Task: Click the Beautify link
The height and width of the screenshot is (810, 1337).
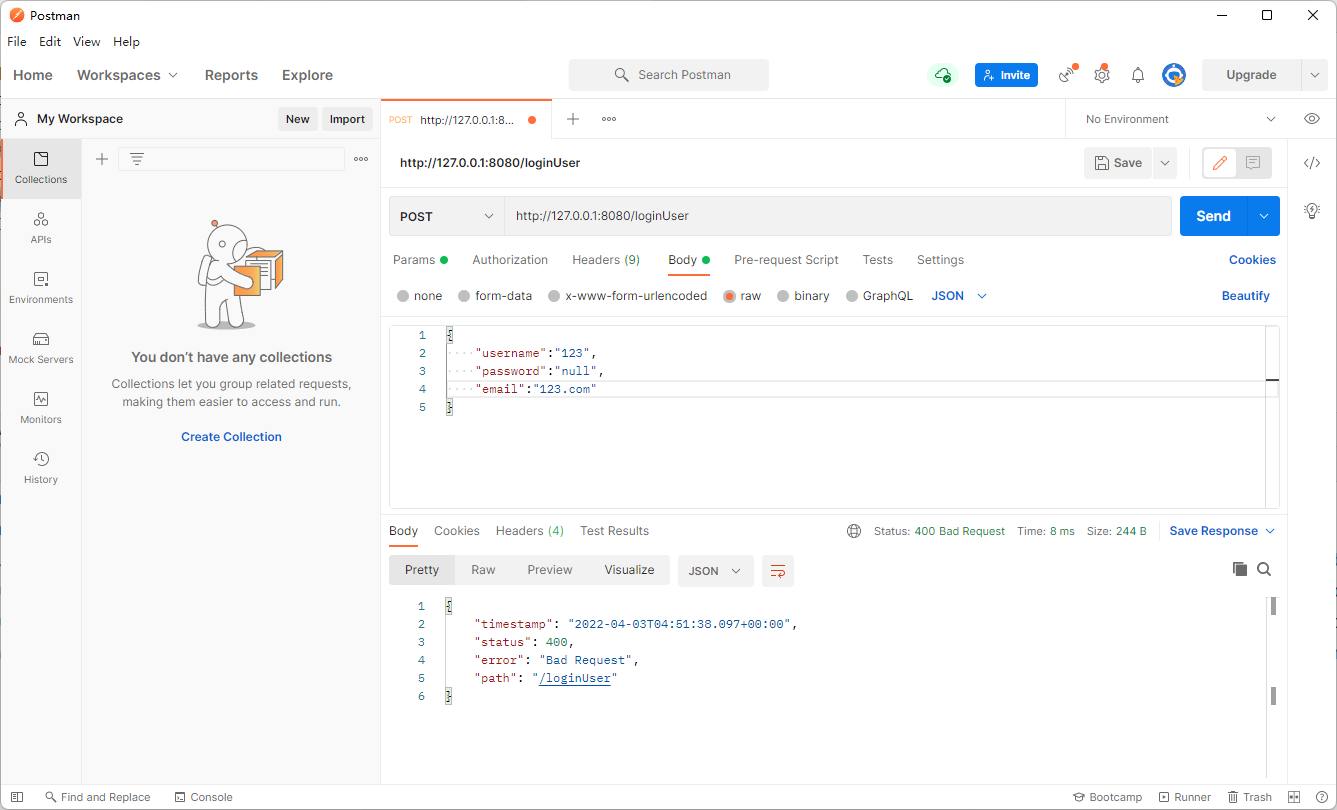Action: coord(1245,296)
